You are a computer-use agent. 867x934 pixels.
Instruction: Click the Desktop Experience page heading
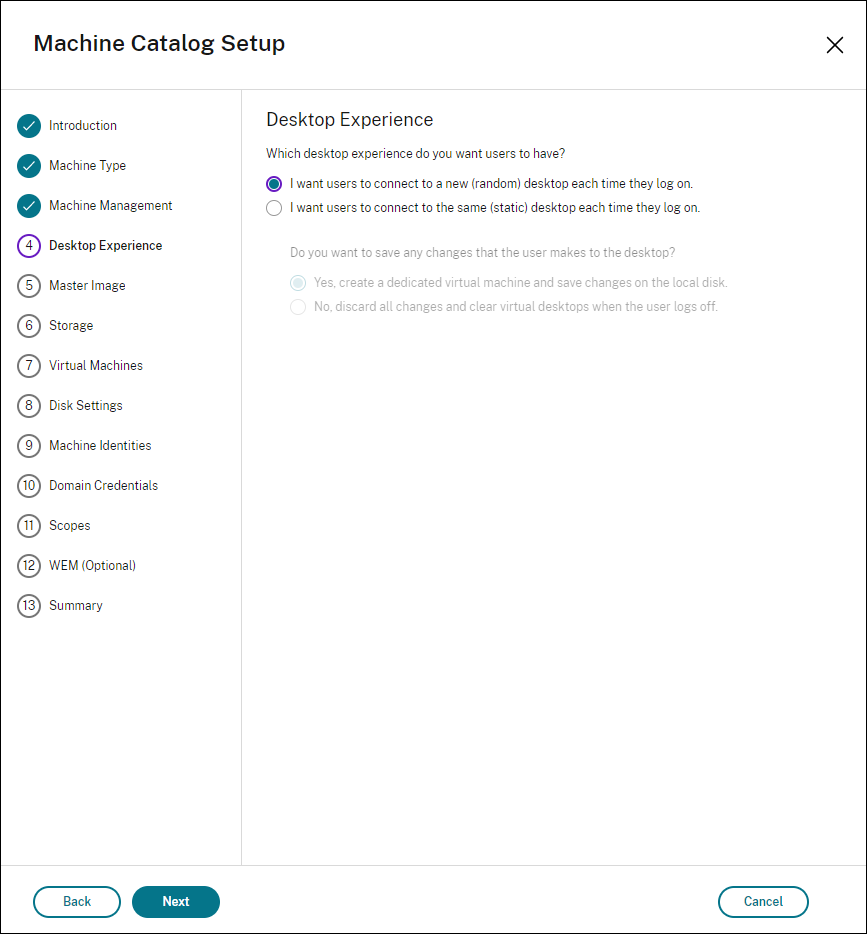pyautogui.click(x=350, y=120)
